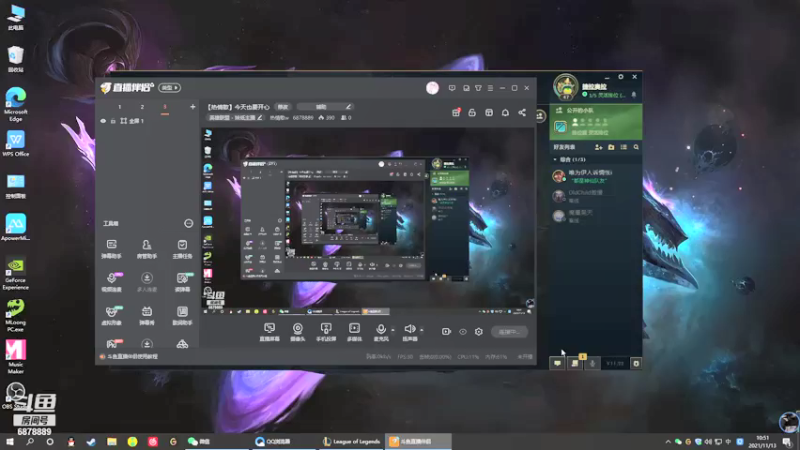Viewport: 800px width, 450px height.
Task: Switch the 经典 mode pill toggle
Action: coord(169,88)
